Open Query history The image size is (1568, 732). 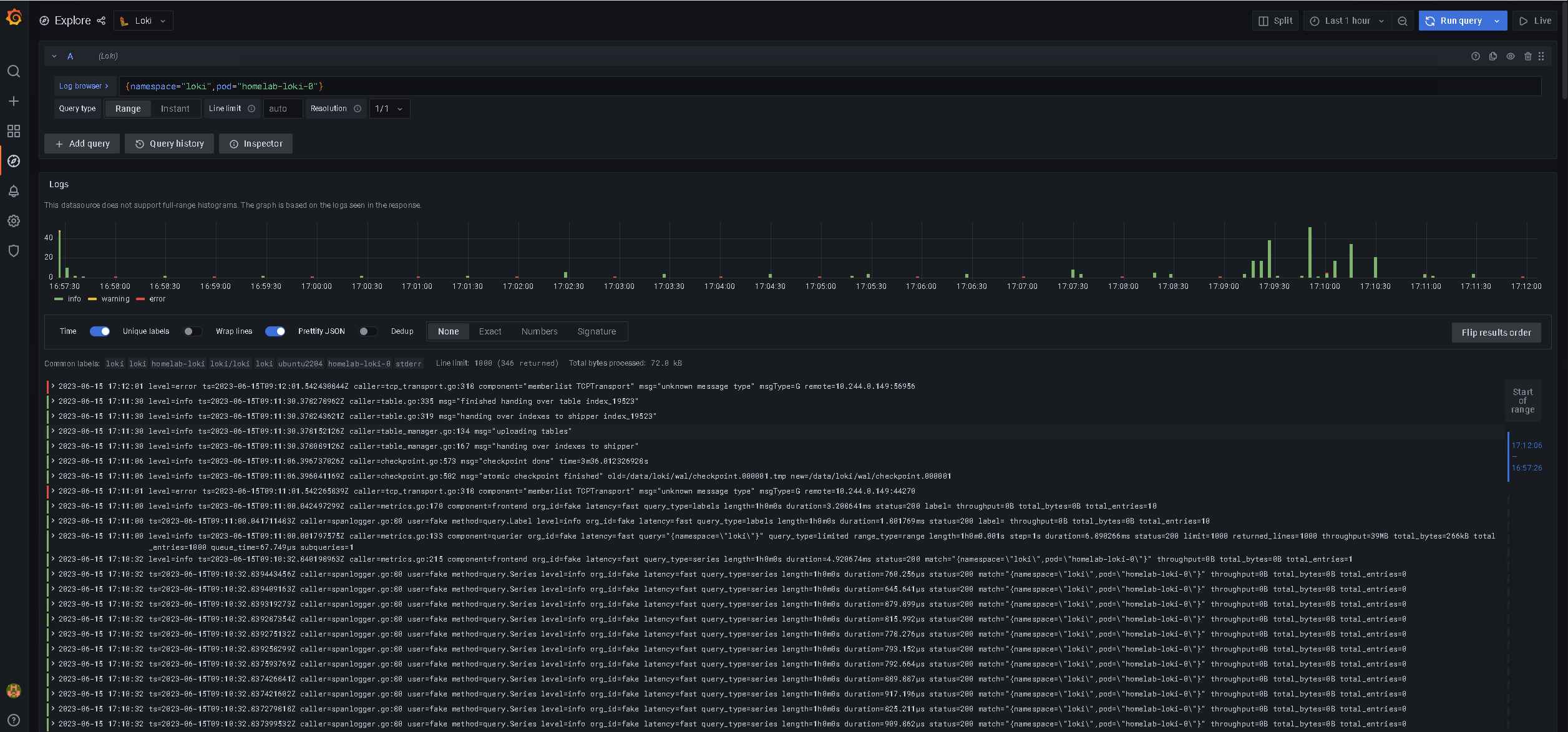click(x=169, y=144)
